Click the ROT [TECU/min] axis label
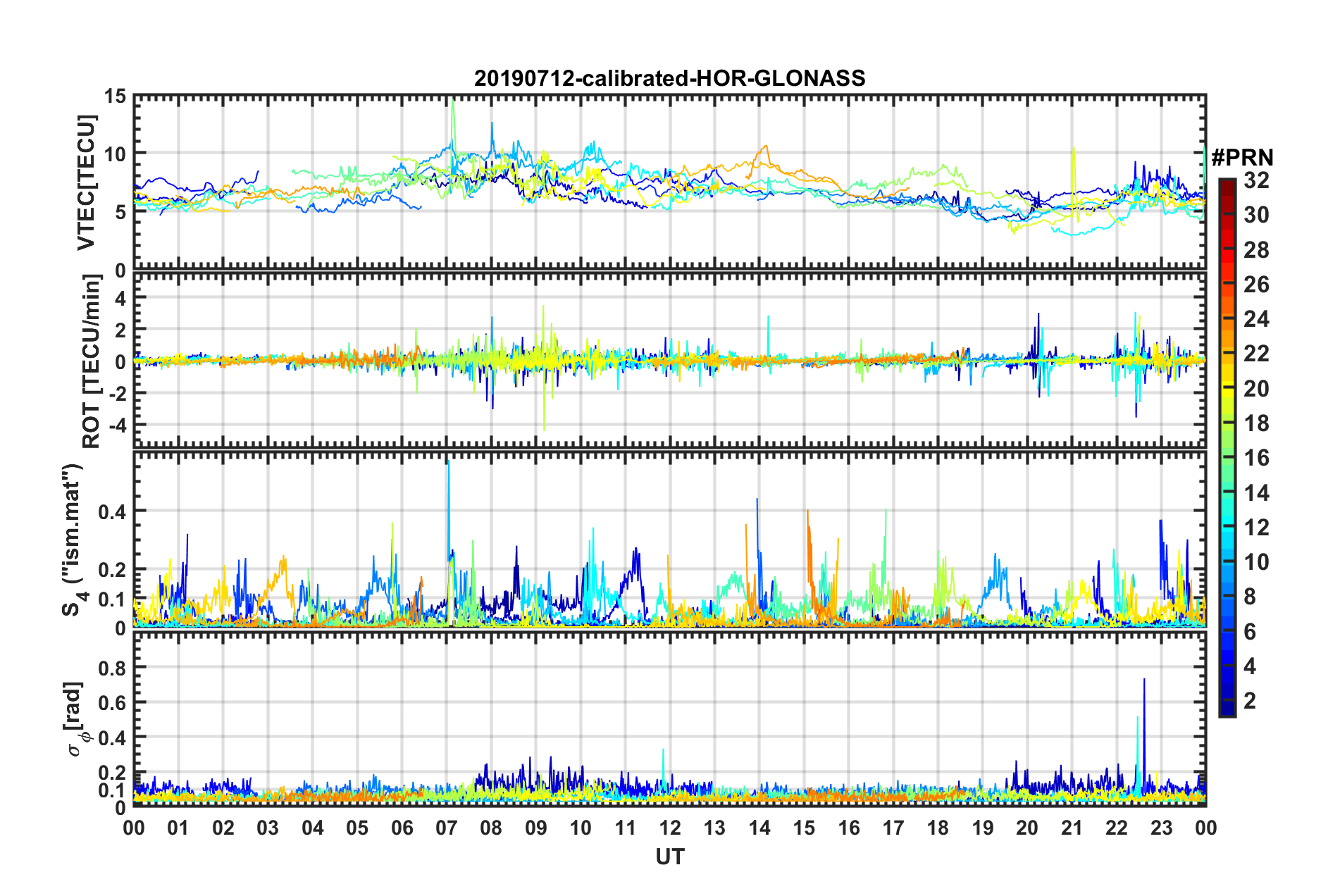Image resolution: width=1340 pixels, height=896 pixels. point(92,361)
